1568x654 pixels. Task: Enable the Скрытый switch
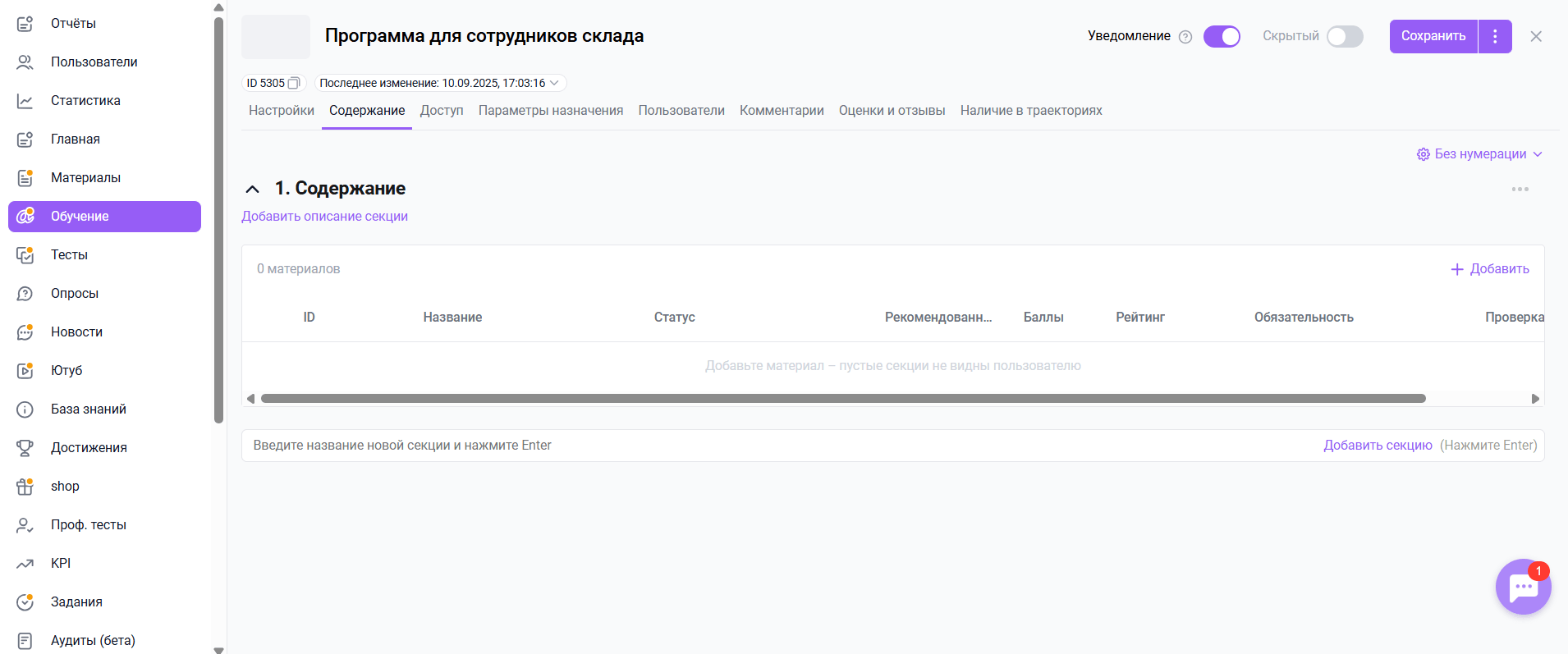(1345, 37)
